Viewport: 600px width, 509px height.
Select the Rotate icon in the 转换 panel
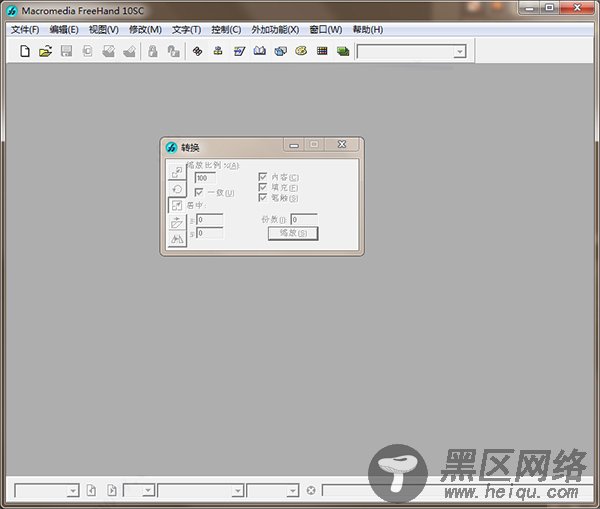tap(177, 189)
